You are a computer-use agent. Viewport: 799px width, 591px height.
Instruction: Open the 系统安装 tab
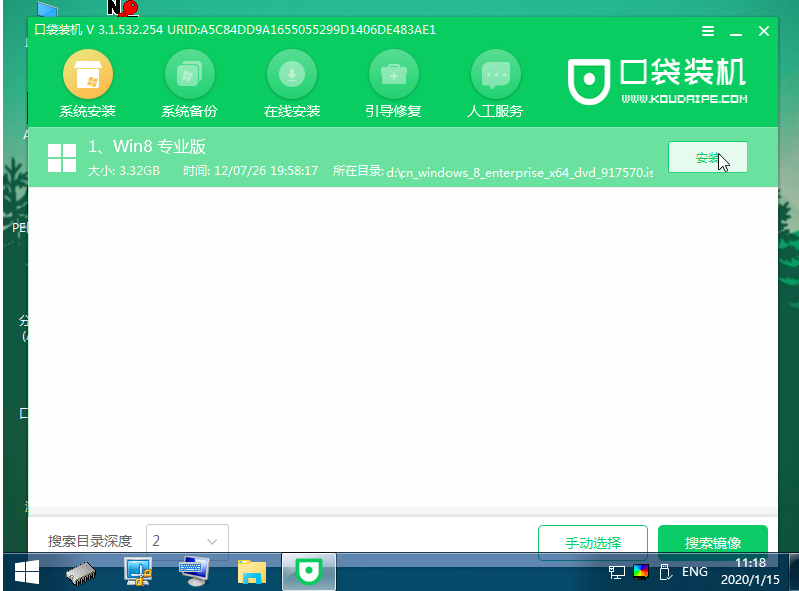pos(88,85)
